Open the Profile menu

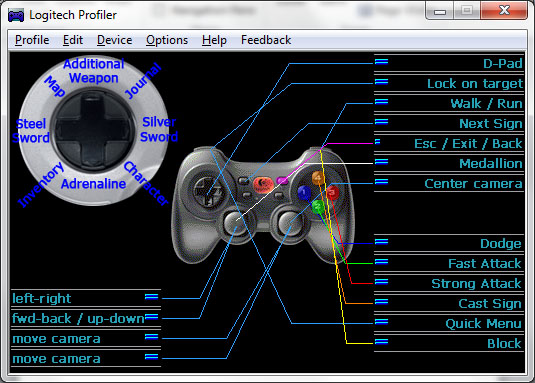[x=32, y=40]
